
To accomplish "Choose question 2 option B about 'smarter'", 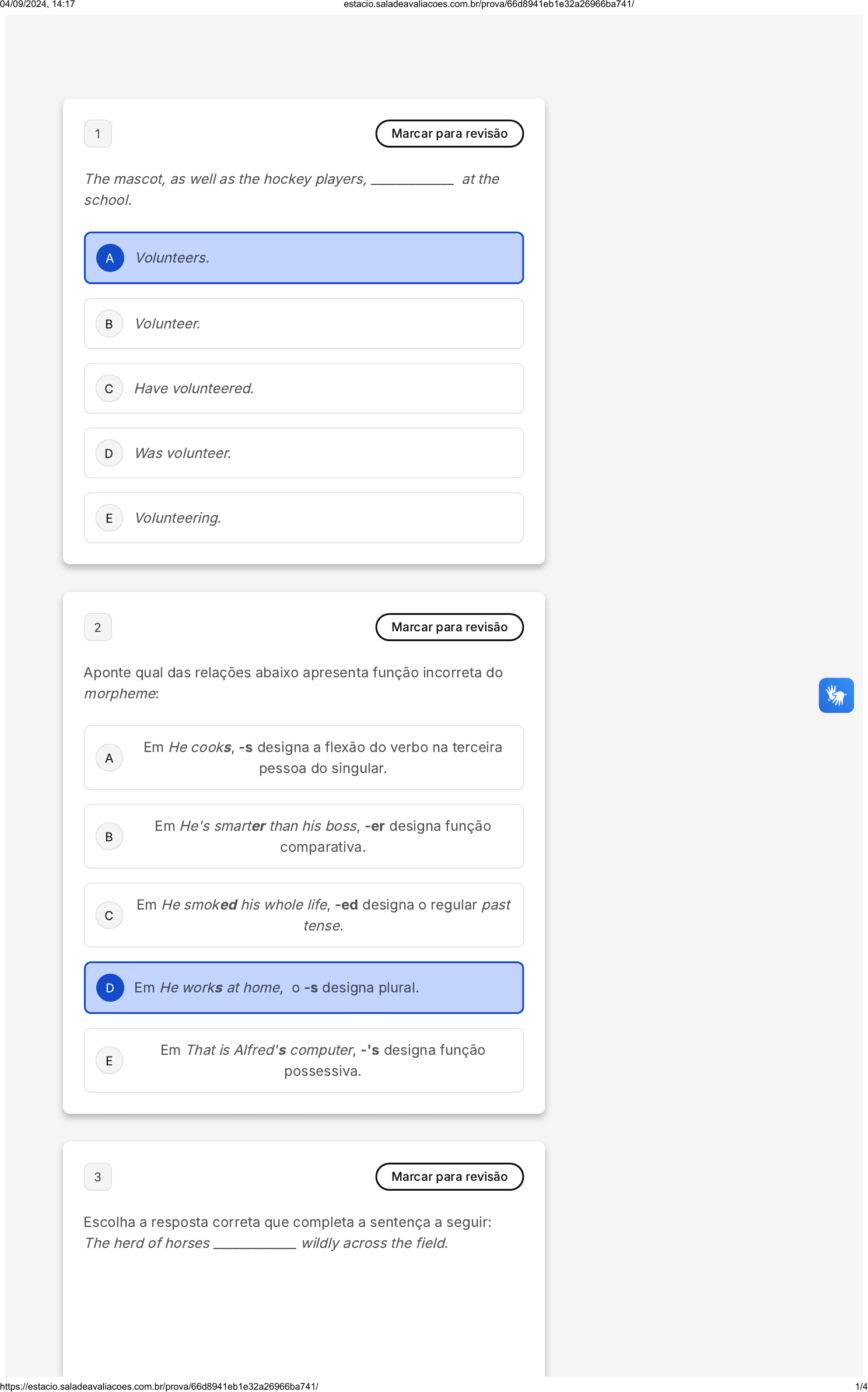I will pos(303,837).
